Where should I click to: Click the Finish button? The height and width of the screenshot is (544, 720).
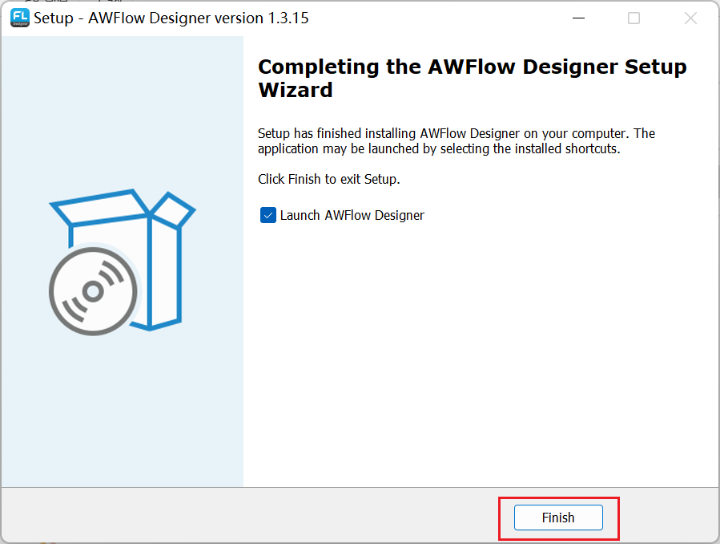click(x=558, y=517)
